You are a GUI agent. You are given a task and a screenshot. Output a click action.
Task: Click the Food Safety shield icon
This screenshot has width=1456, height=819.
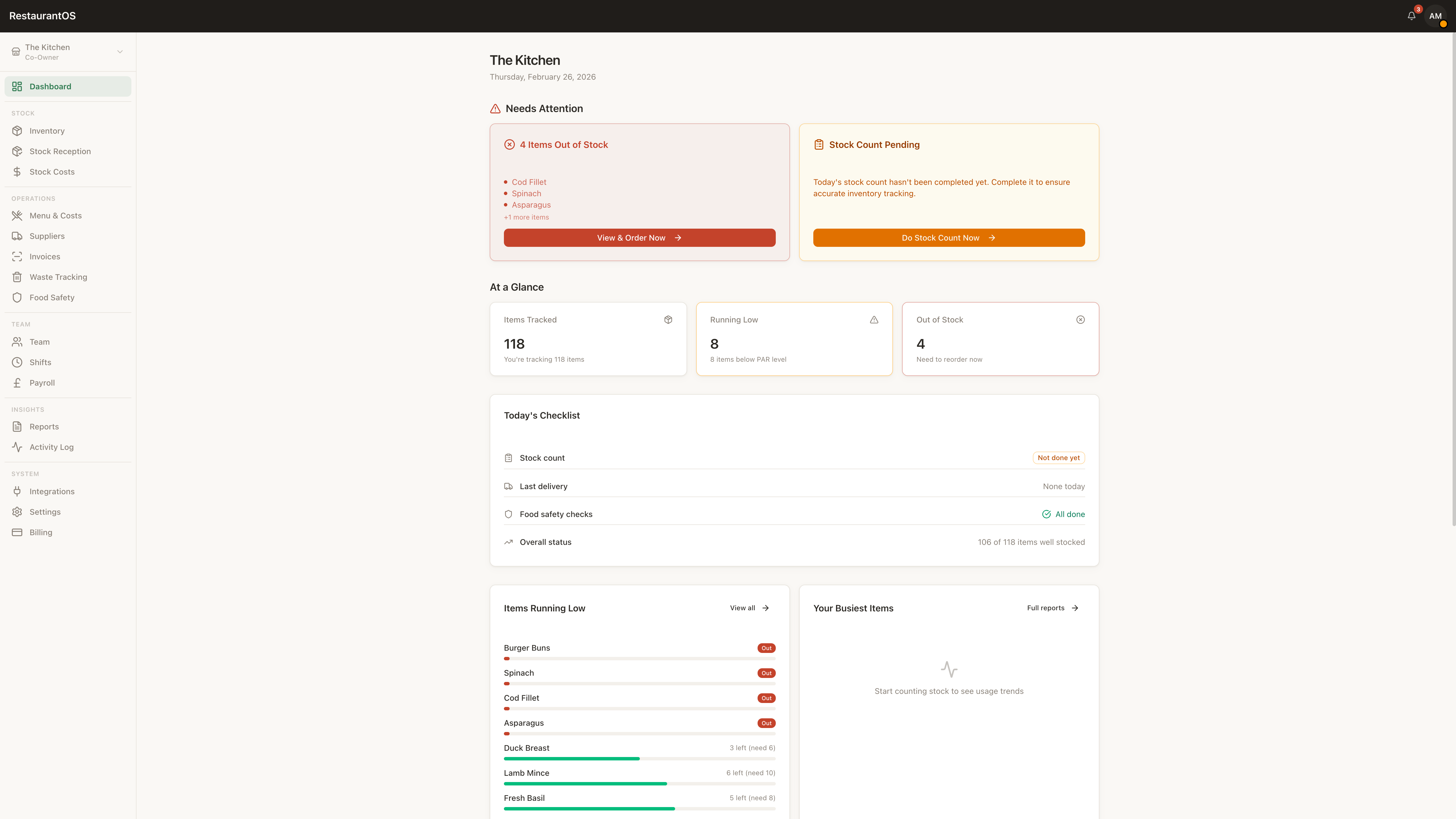tap(17, 297)
